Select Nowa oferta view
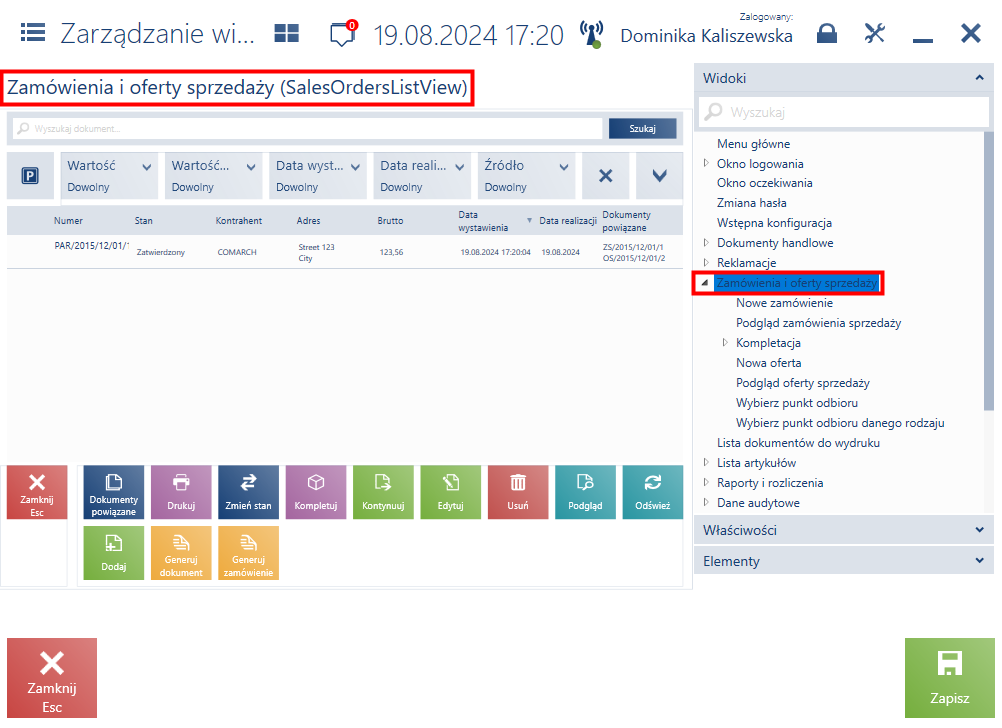Viewport: 1002px width, 728px height. (768, 363)
